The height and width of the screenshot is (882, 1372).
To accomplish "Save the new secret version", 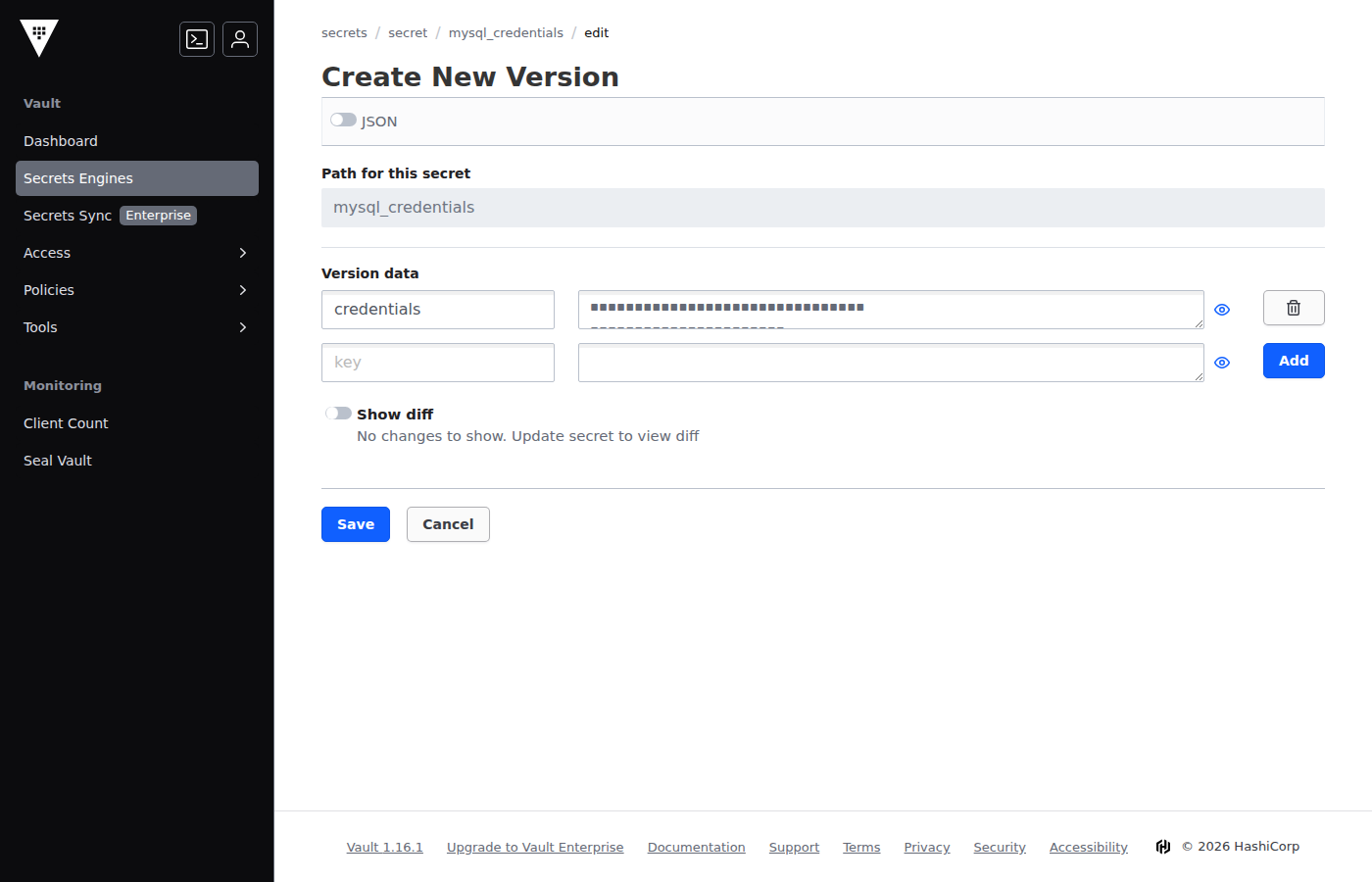I will point(356,524).
